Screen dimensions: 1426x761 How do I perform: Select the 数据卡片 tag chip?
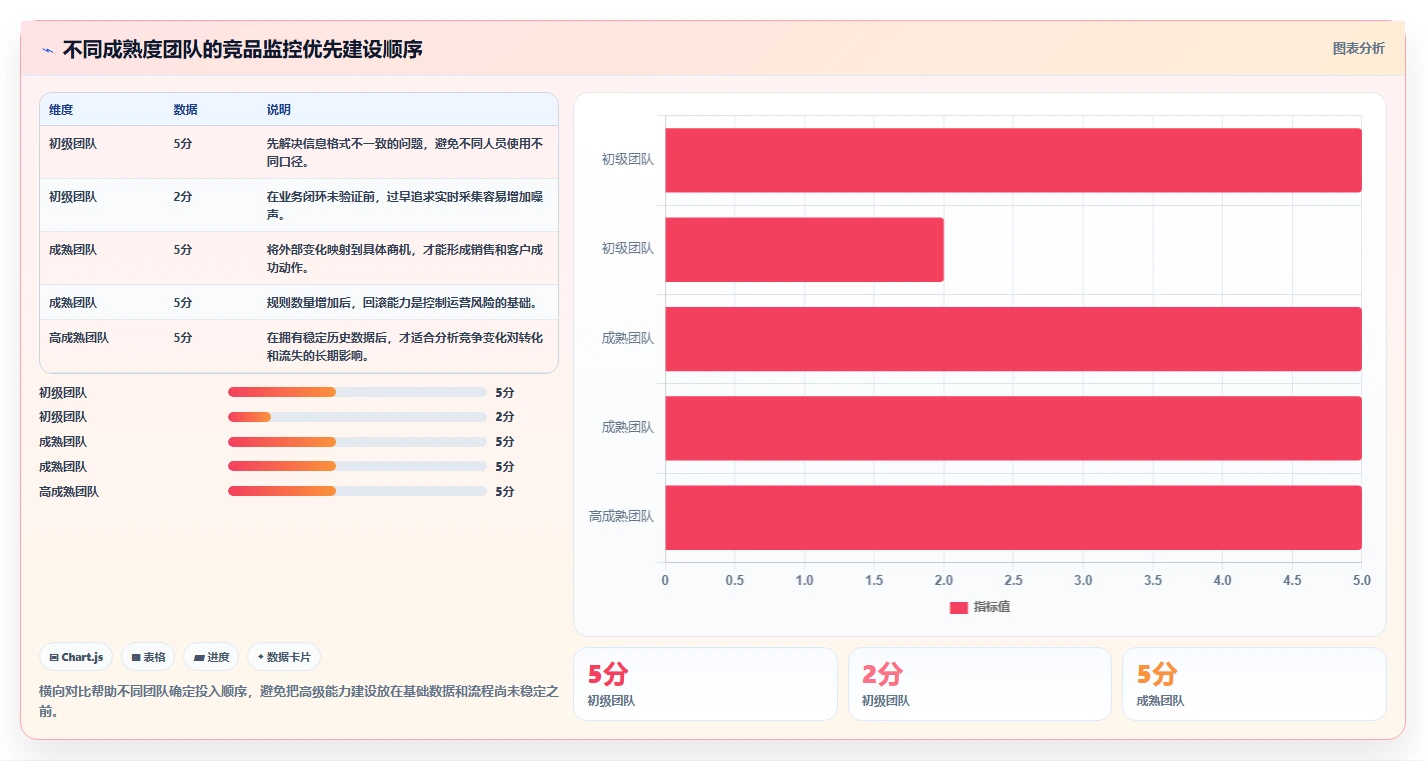click(284, 657)
